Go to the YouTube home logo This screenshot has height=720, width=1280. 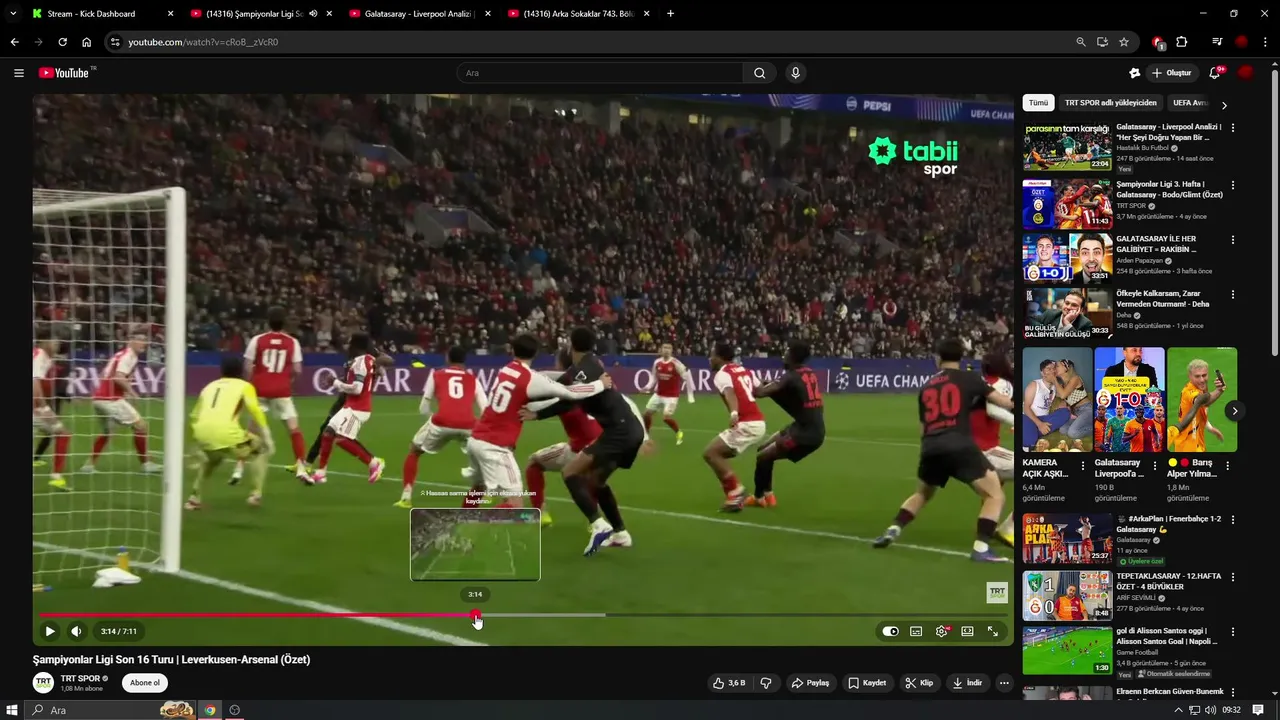(64, 73)
